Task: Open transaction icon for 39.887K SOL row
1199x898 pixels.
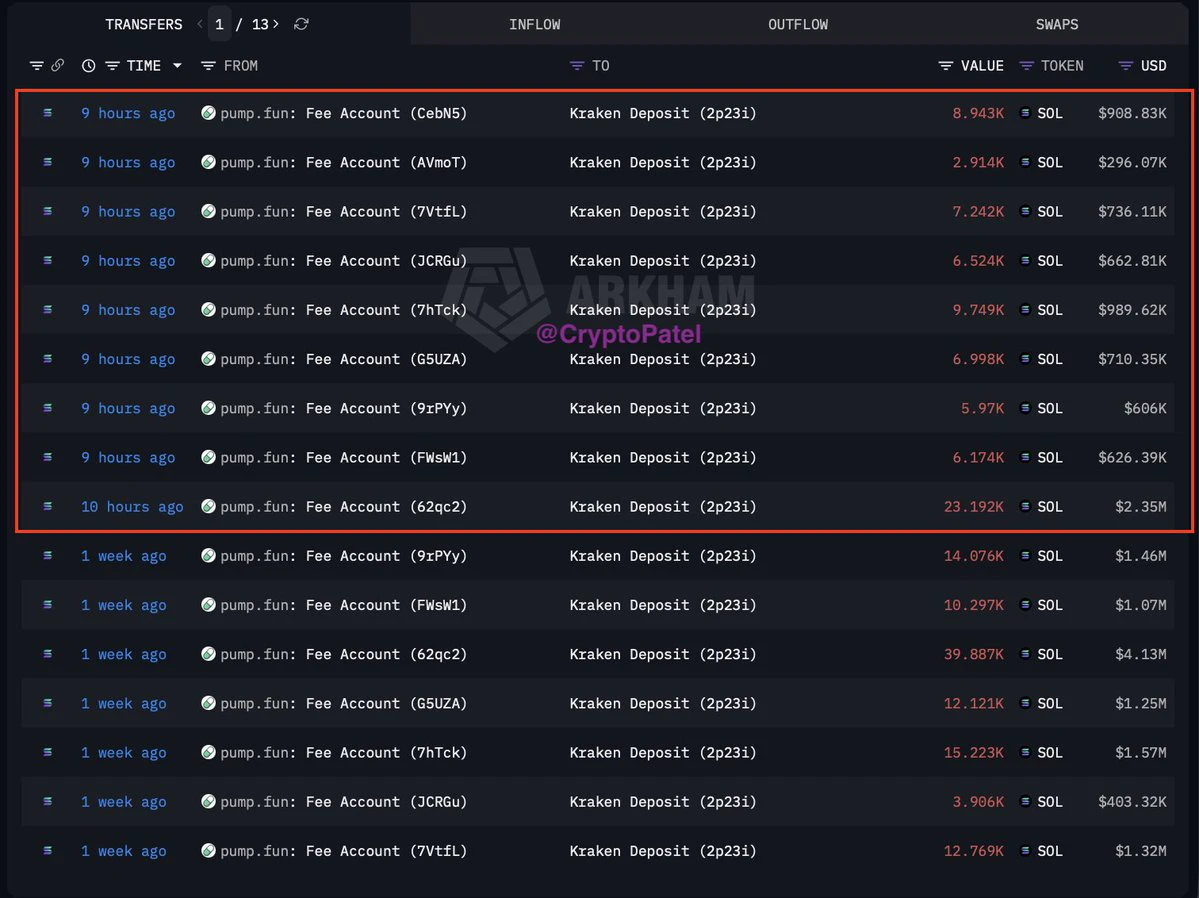Action: [x=47, y=654]
